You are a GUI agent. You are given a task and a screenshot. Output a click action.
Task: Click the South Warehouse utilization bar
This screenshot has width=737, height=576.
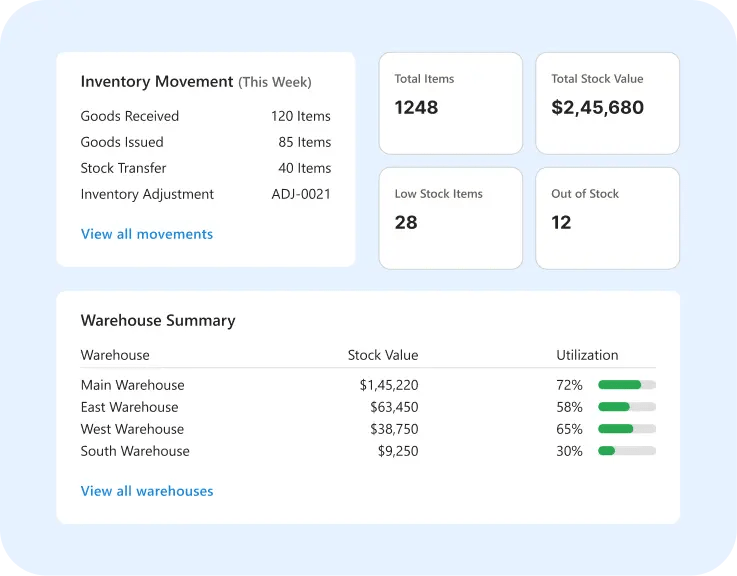click(627, 451)
